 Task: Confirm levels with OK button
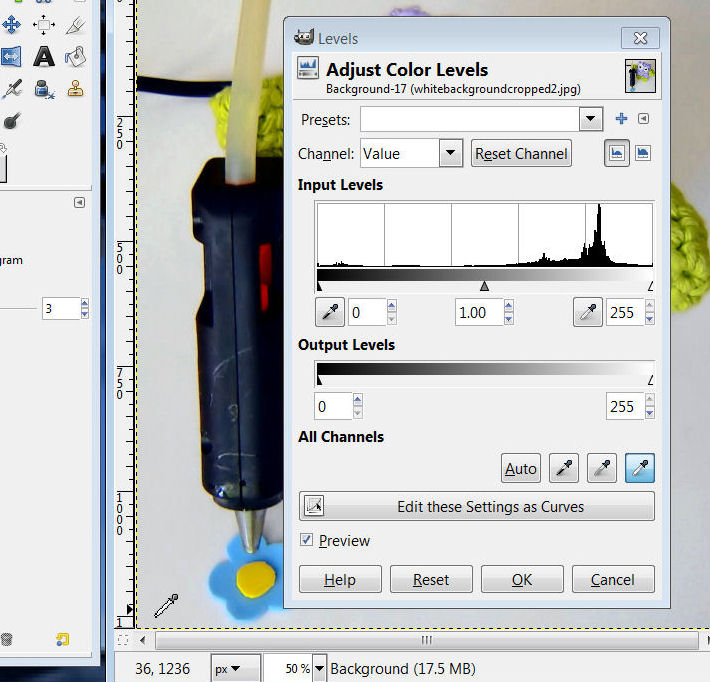pos(522,579)
